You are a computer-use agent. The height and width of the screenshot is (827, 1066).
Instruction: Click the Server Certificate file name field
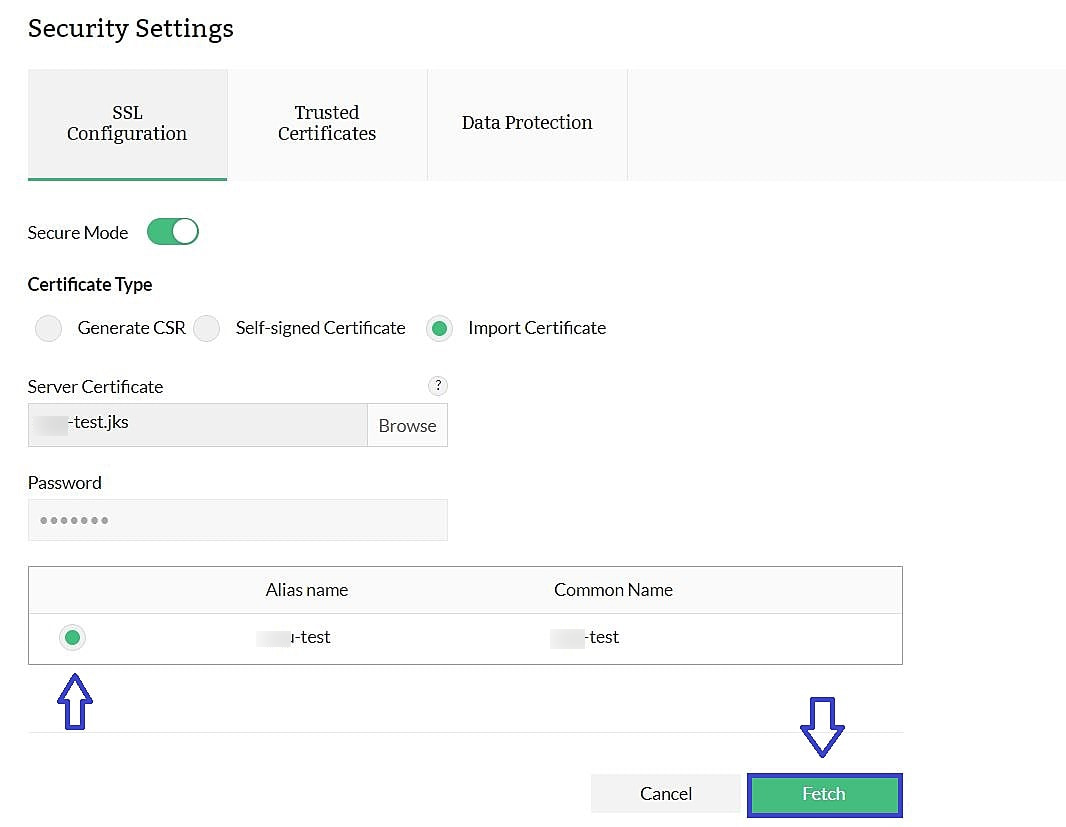(x=198, y=424)
